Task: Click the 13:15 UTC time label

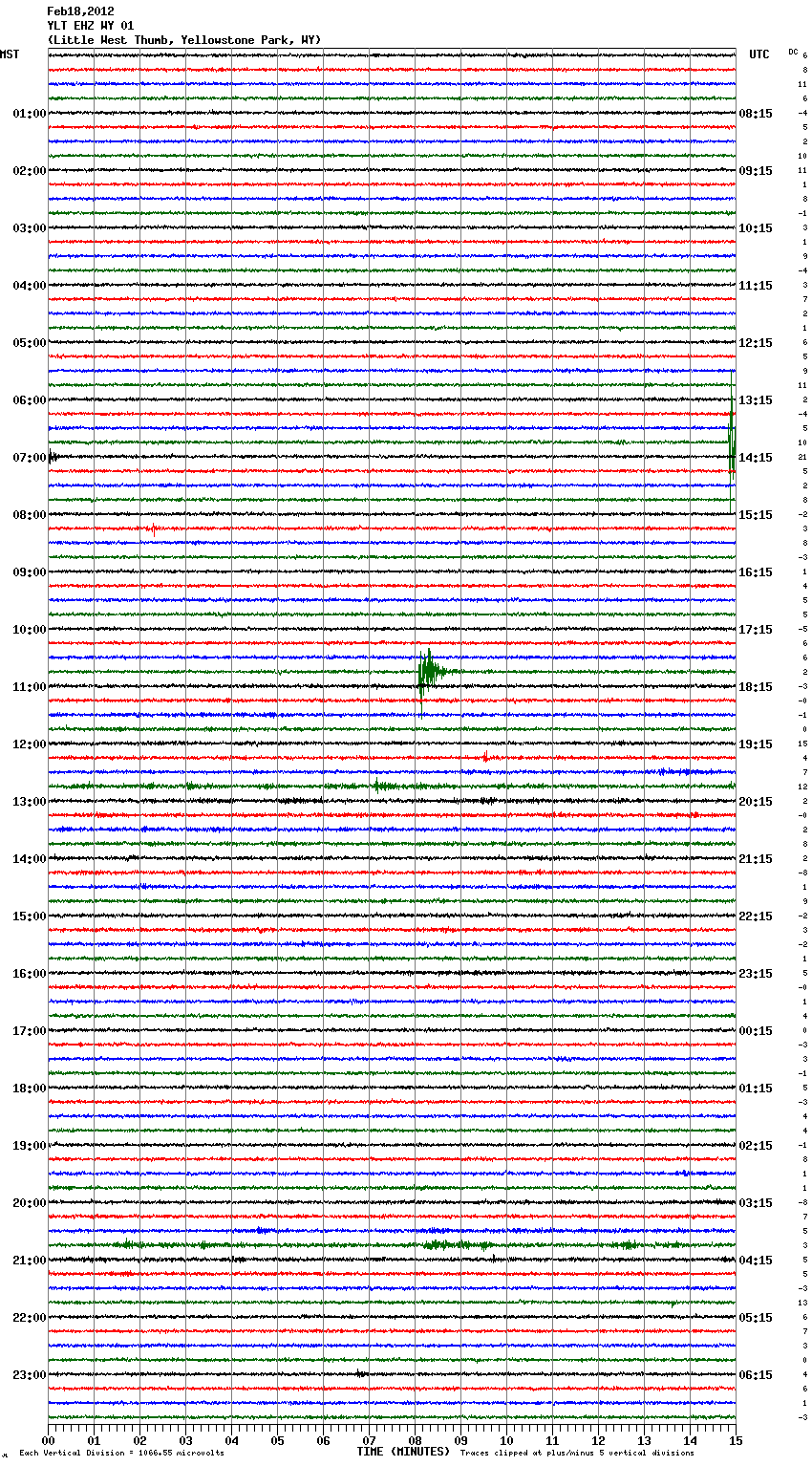Action: [756, 400]
